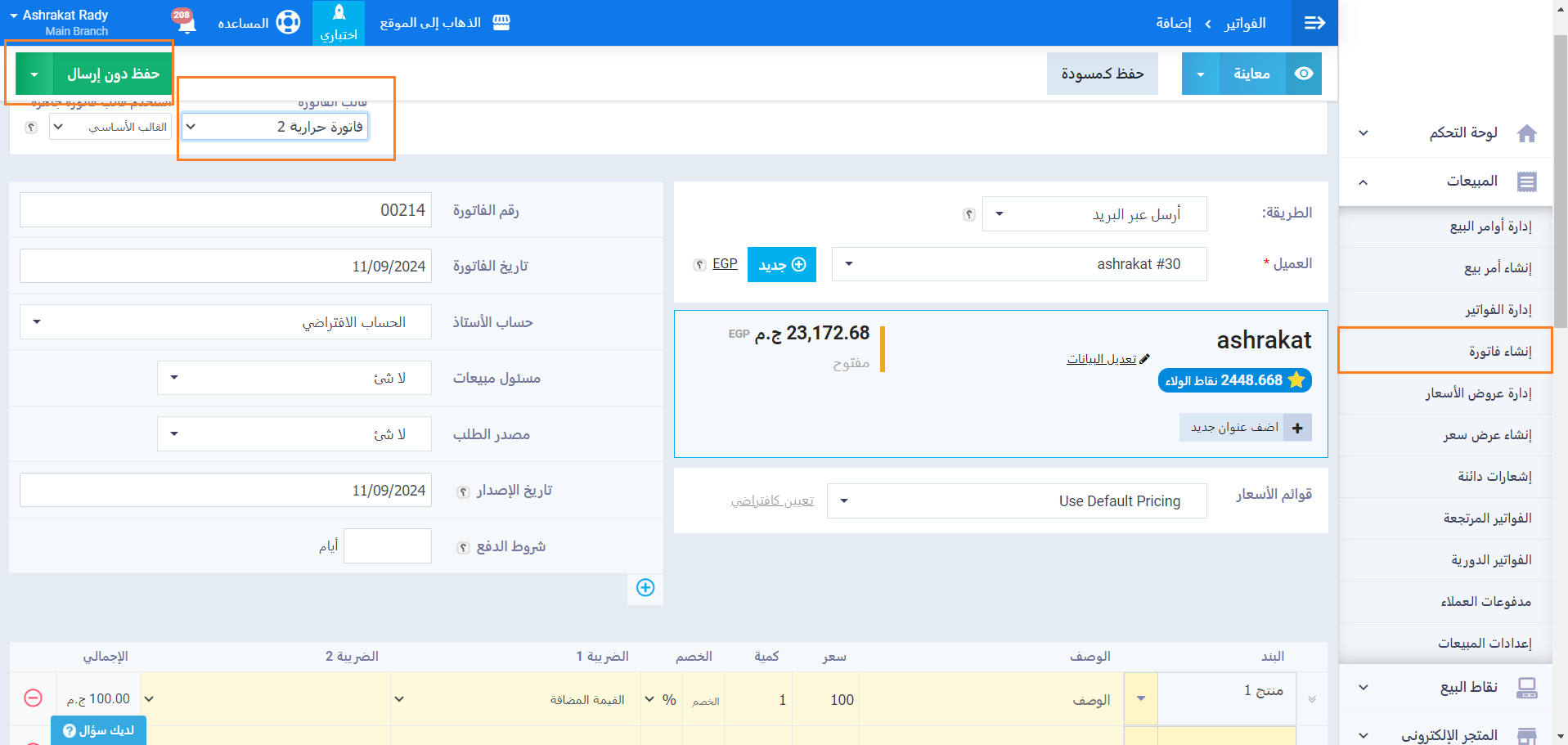Screen dimensions: 1568x745
Task: Click the help icon beside payment terms
Action: [x=463, y=548]
